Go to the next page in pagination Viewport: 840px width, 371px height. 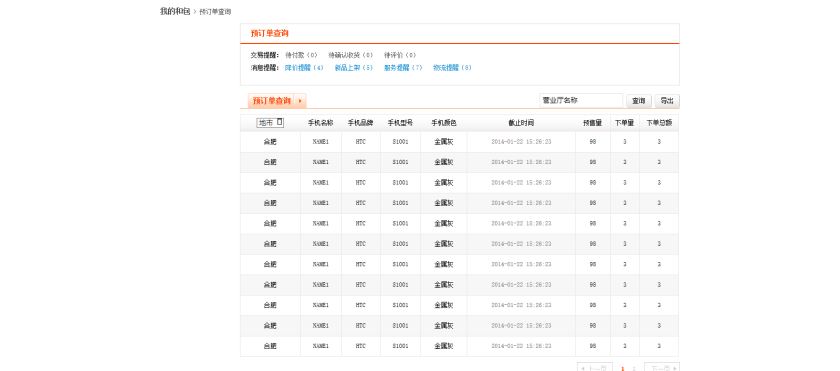coord(662,367)
